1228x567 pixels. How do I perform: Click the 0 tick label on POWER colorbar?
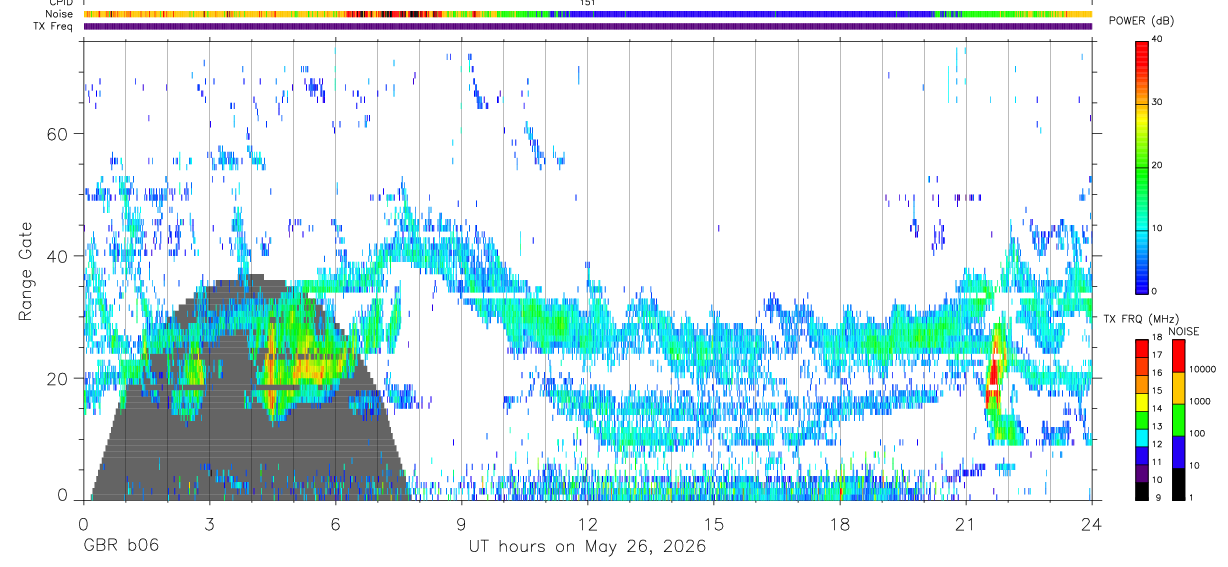coord(1154,290)
